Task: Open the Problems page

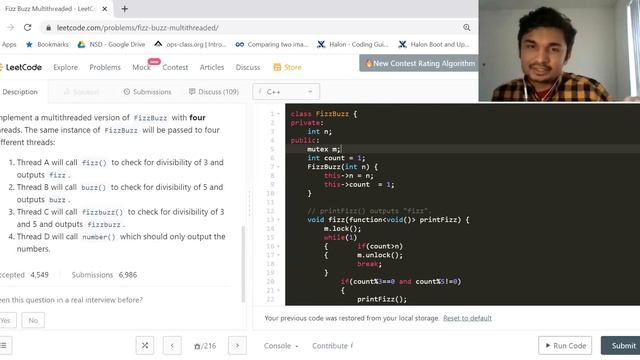Action: tap(105, 67)
